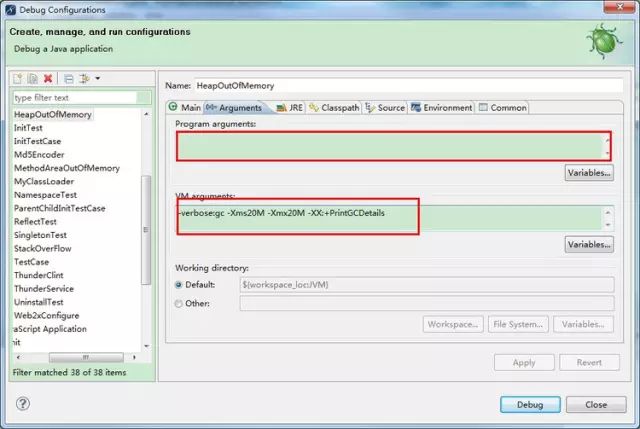Select the Arguments tab

coord(234,108)
